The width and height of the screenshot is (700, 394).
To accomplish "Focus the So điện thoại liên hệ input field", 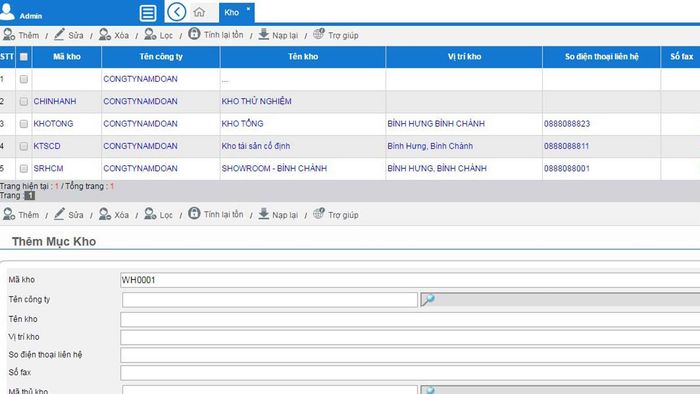I will point(410,355).
